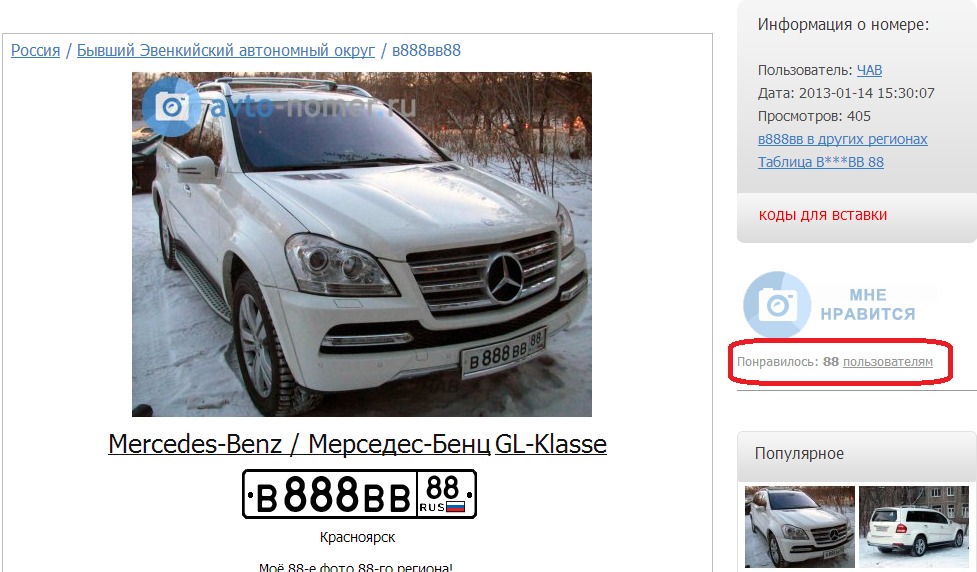Image resolution: width=977 pixels, height=572 pixels.
Task: Click the avto-nomer.ru watermark text on photo
Action: coord(313,106)
